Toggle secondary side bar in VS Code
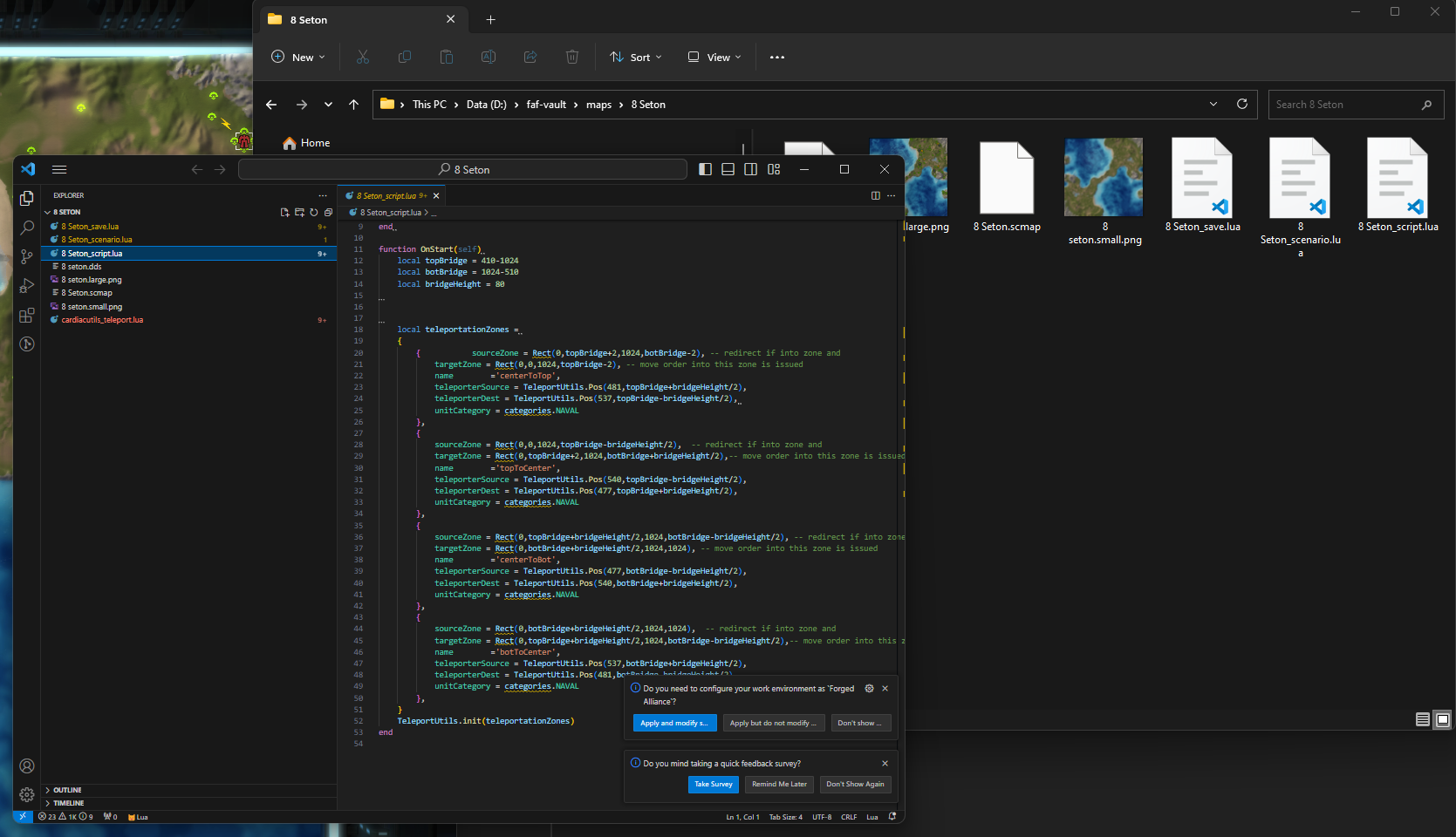Viewport: 1456px width, 837px height. (x=750, y=169)
